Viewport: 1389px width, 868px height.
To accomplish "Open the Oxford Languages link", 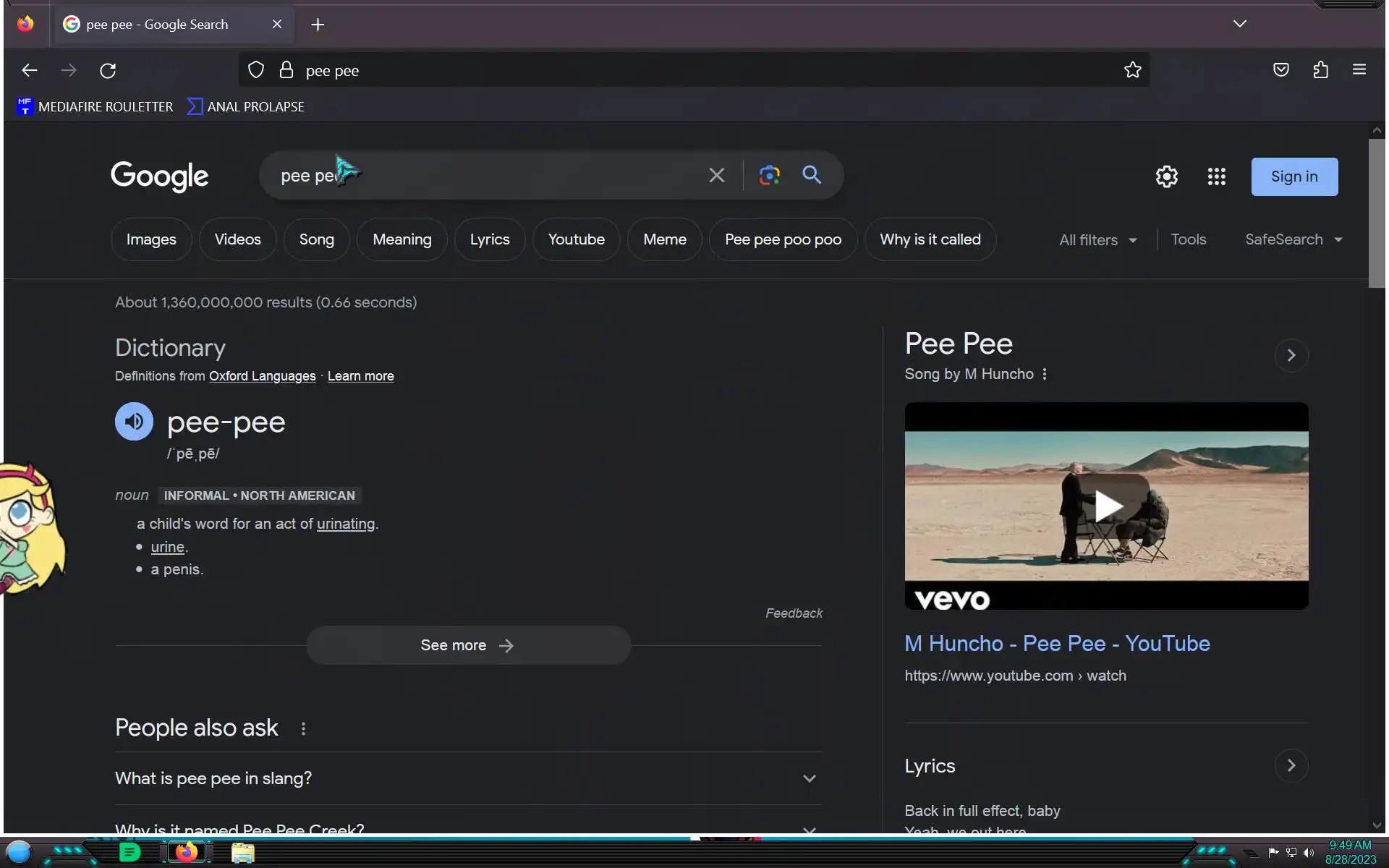I will (262, 376).
